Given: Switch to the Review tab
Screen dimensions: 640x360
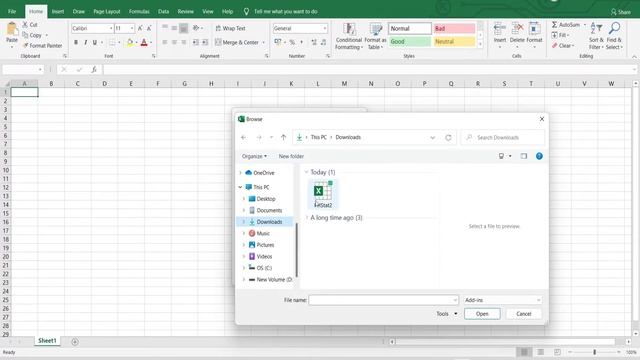Looking at the screenshot, I should click(x=185, y=11).
